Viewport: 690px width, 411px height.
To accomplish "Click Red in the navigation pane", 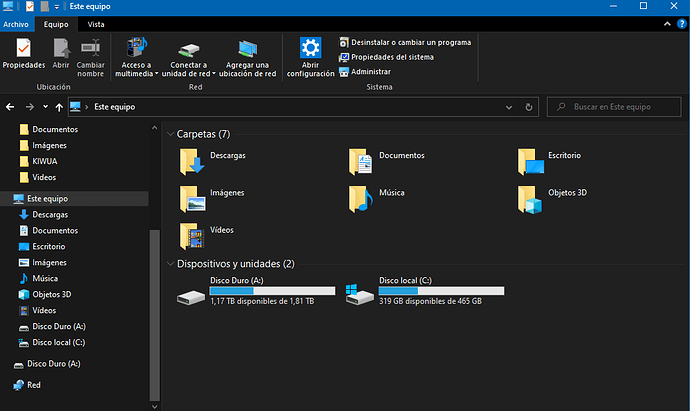I will tap(34, 384).
